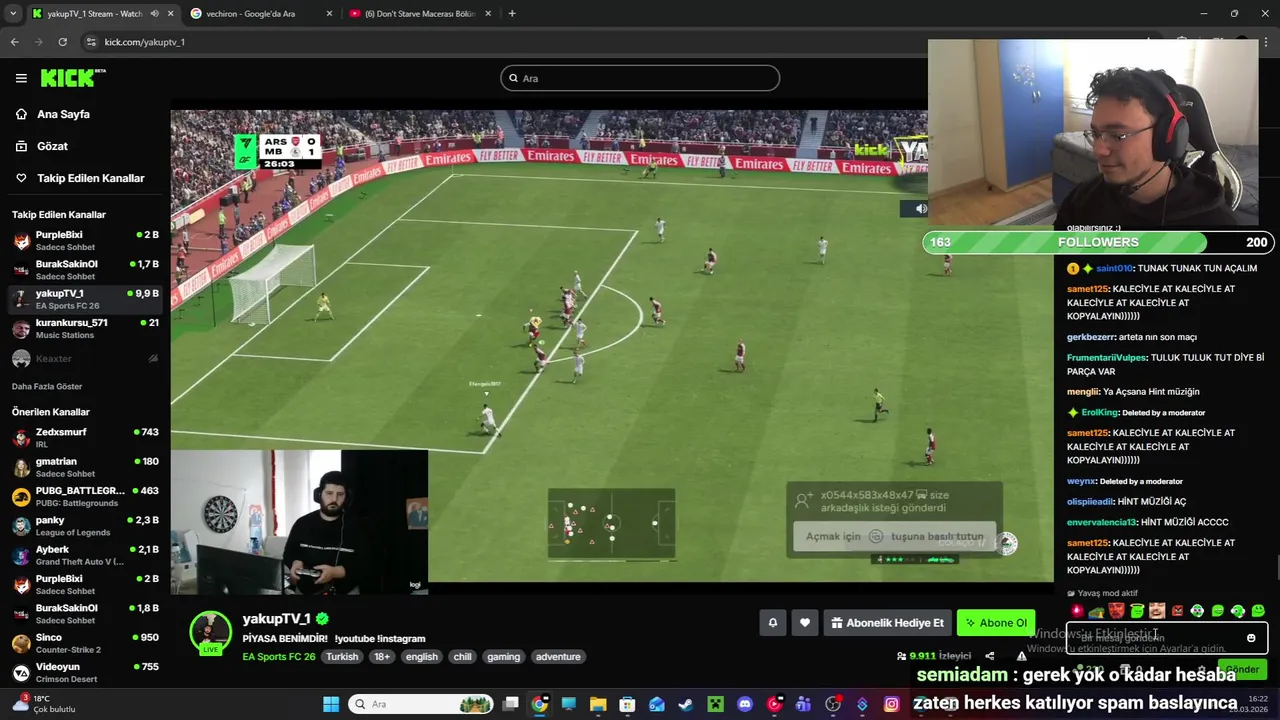
Task: Open Steam from the taskbar
Action: 686,704
